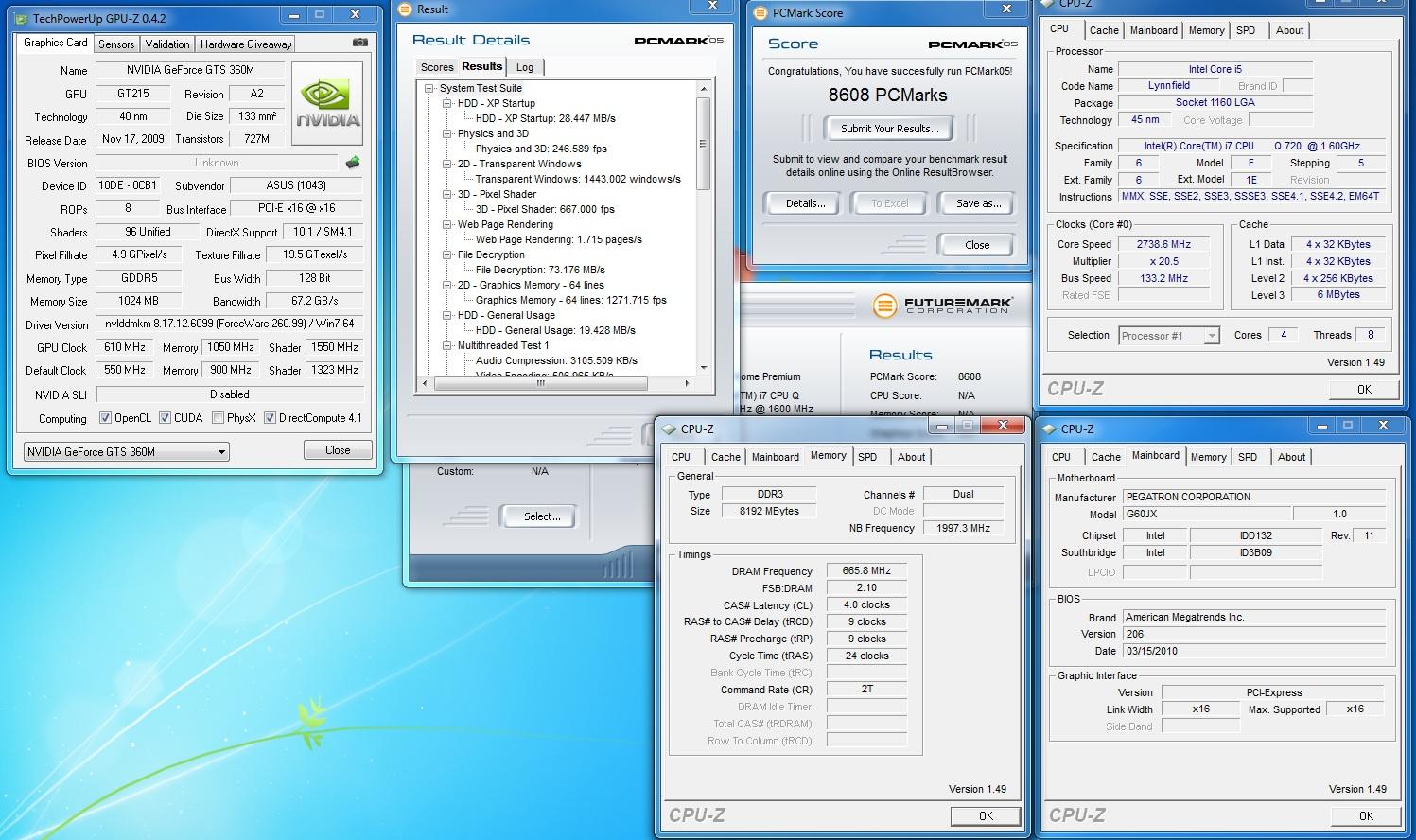The width and height of the screenshot is (1416, 840).
Task: Click the CPU-Z Memory window title icon
Action: coord(670,429)
